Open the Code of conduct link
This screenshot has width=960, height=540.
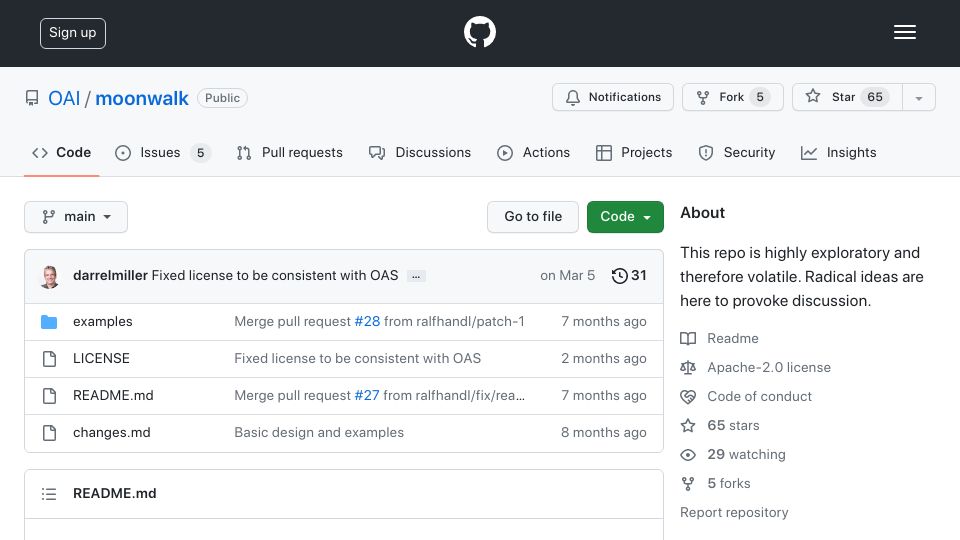pyautogui.click(x=759, y=396)
